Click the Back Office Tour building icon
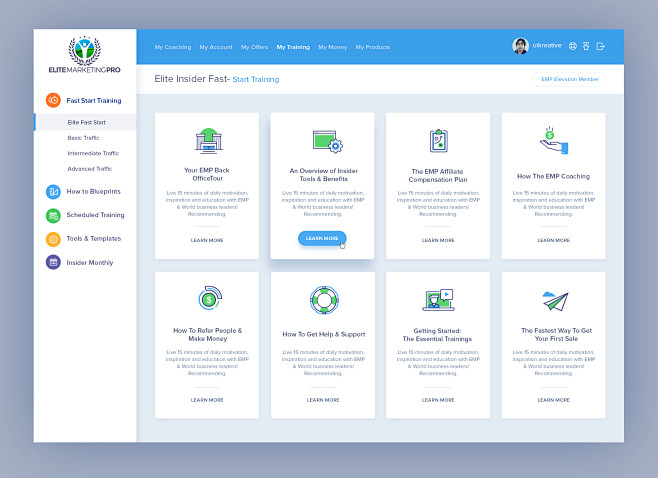 pyautogui.click(x=209, y=141)
